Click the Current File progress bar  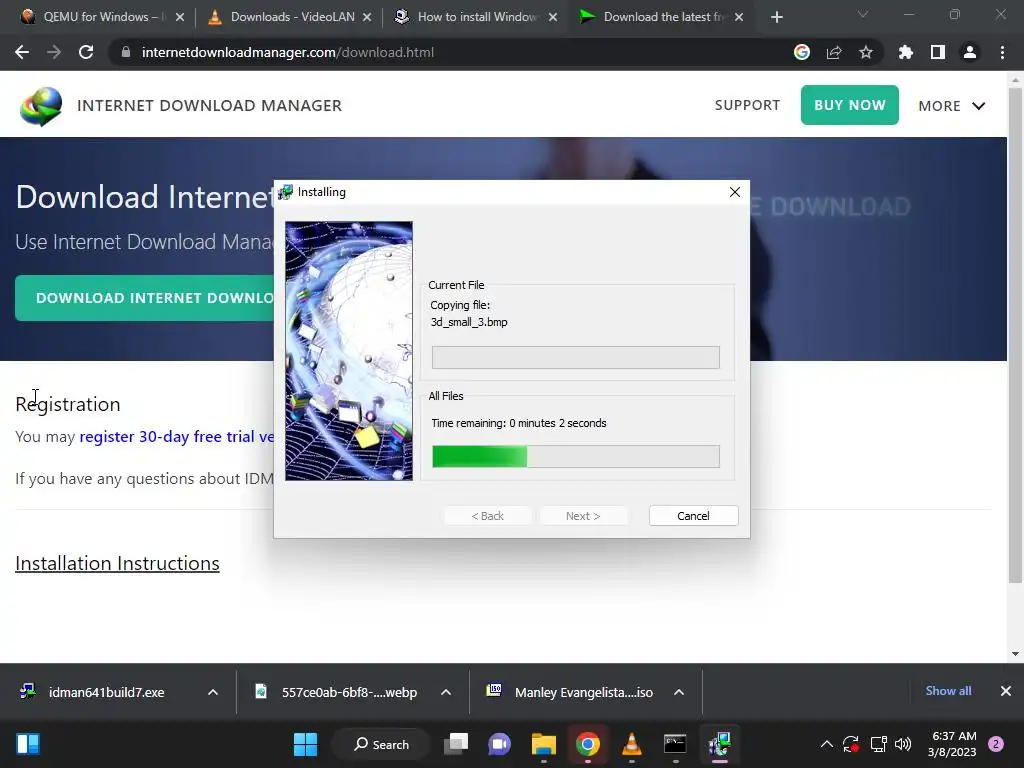coord(576,358)
